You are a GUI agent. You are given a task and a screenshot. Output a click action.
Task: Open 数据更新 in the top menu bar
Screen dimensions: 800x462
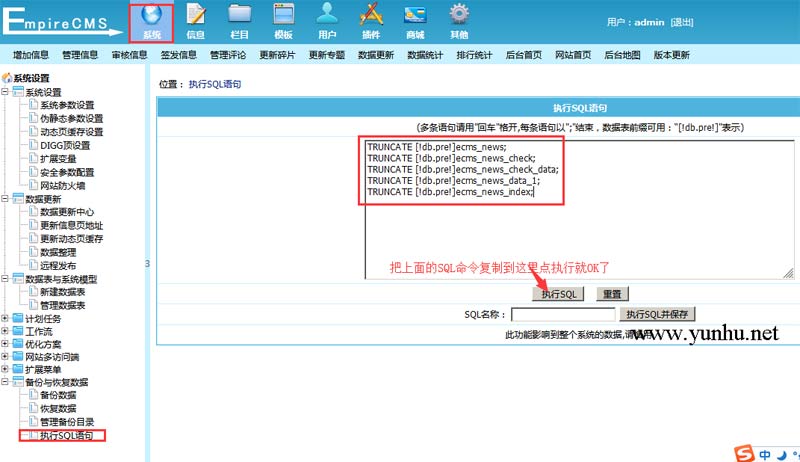(376, 55)
